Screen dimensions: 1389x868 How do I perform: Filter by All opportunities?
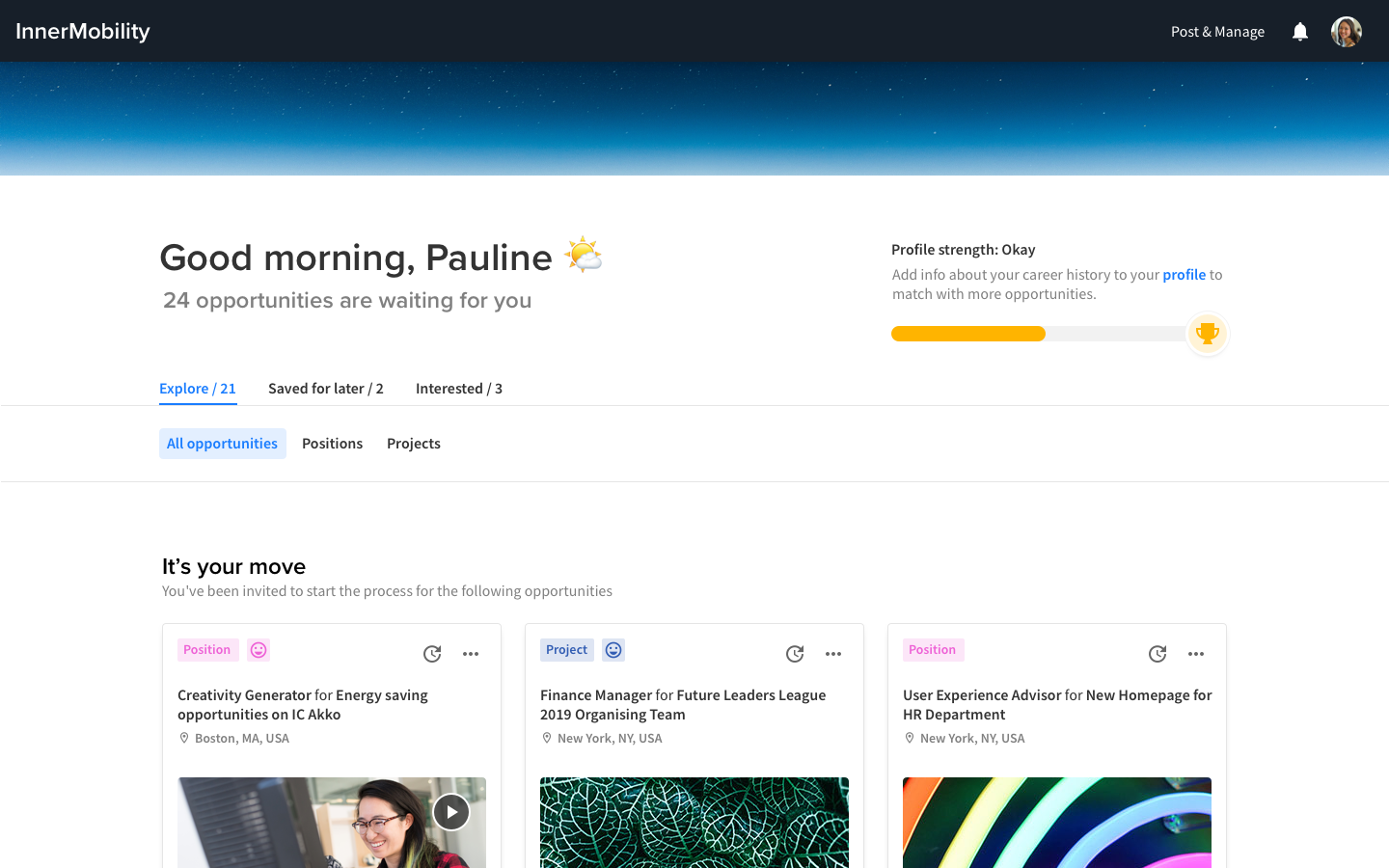[x=222, y=444]
